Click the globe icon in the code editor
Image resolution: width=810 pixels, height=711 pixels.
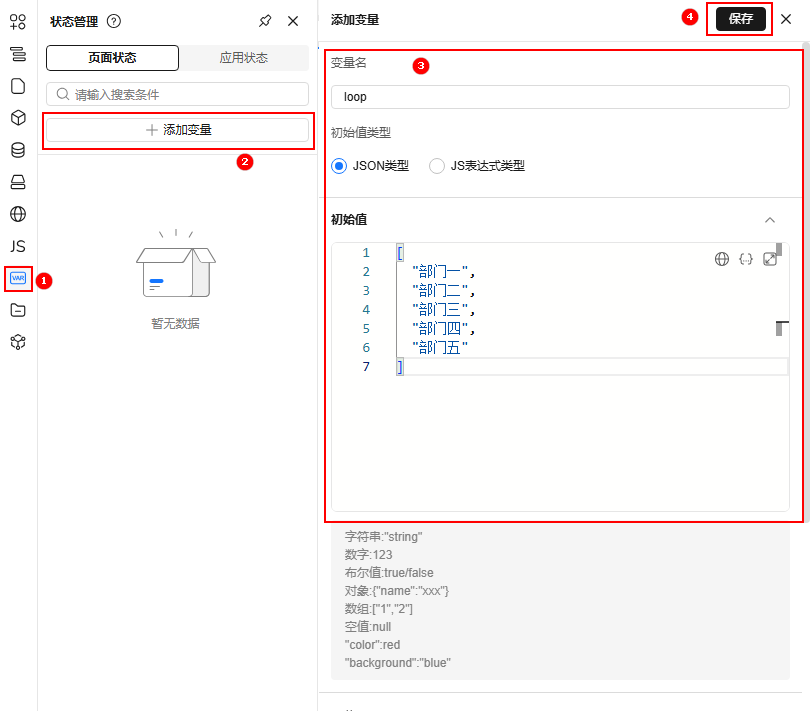(x=722, y=259)
